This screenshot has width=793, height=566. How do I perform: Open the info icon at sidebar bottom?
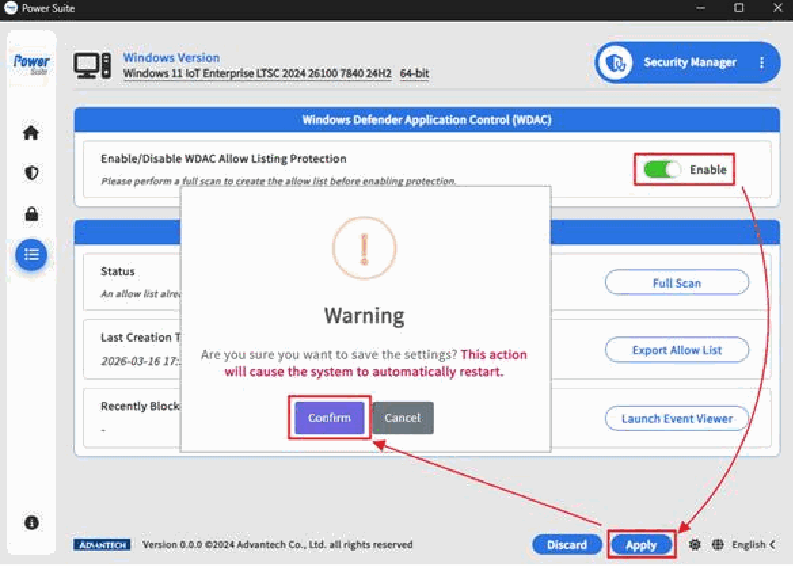(x=31, y=522)
